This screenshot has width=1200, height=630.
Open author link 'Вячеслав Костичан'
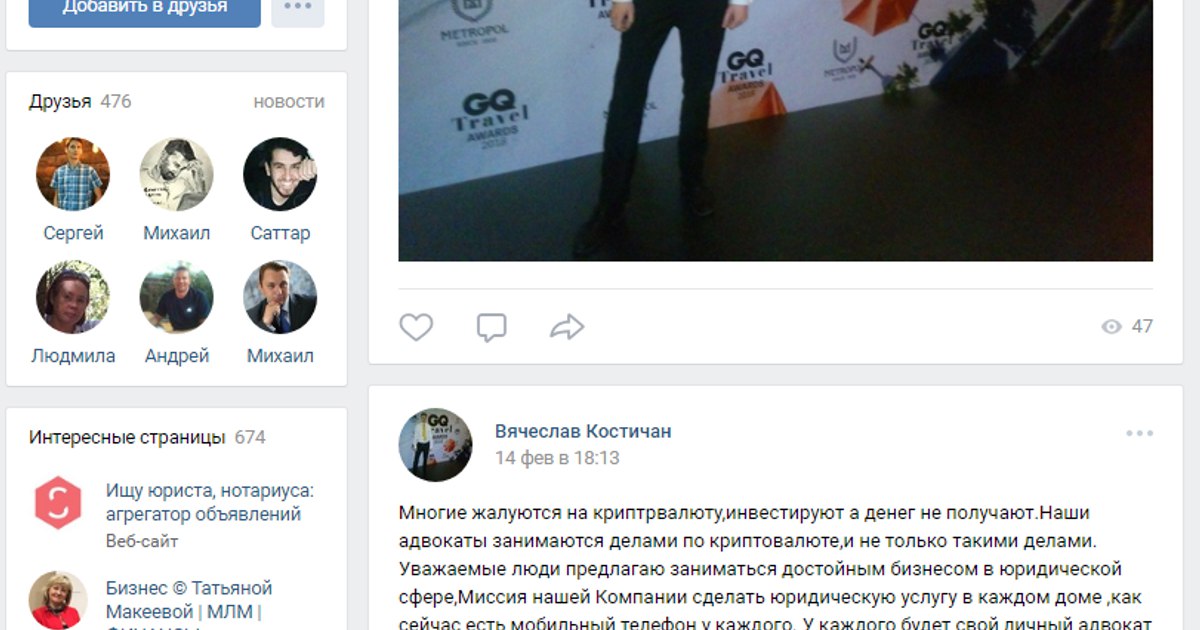[583, 432]
